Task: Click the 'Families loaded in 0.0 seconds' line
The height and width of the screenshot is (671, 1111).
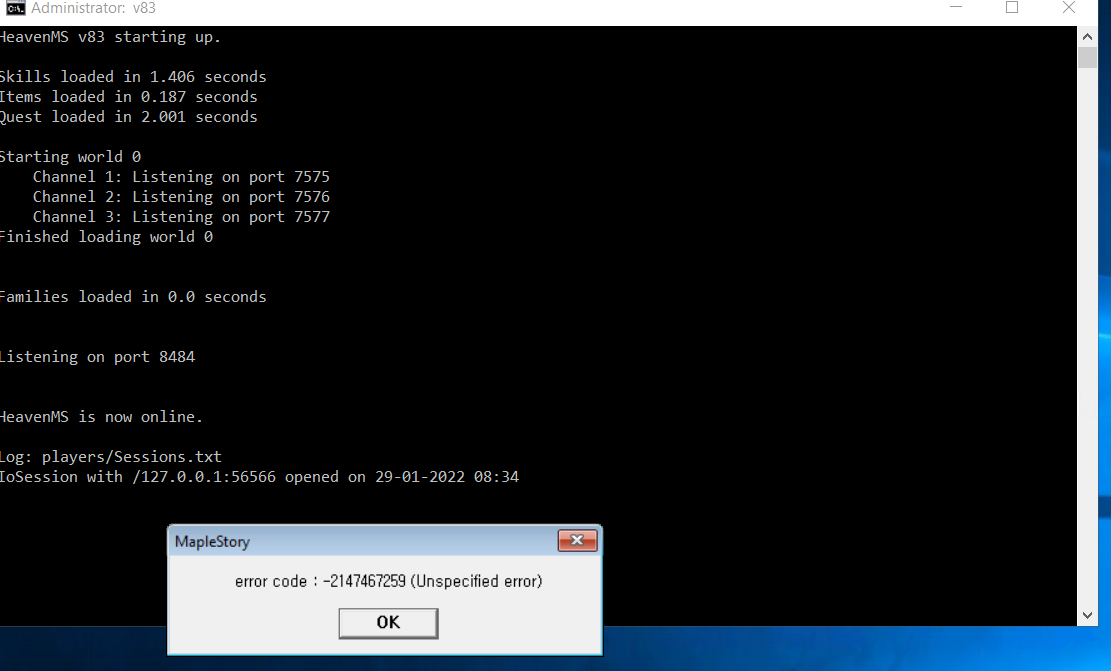Action: pos(133,297)
